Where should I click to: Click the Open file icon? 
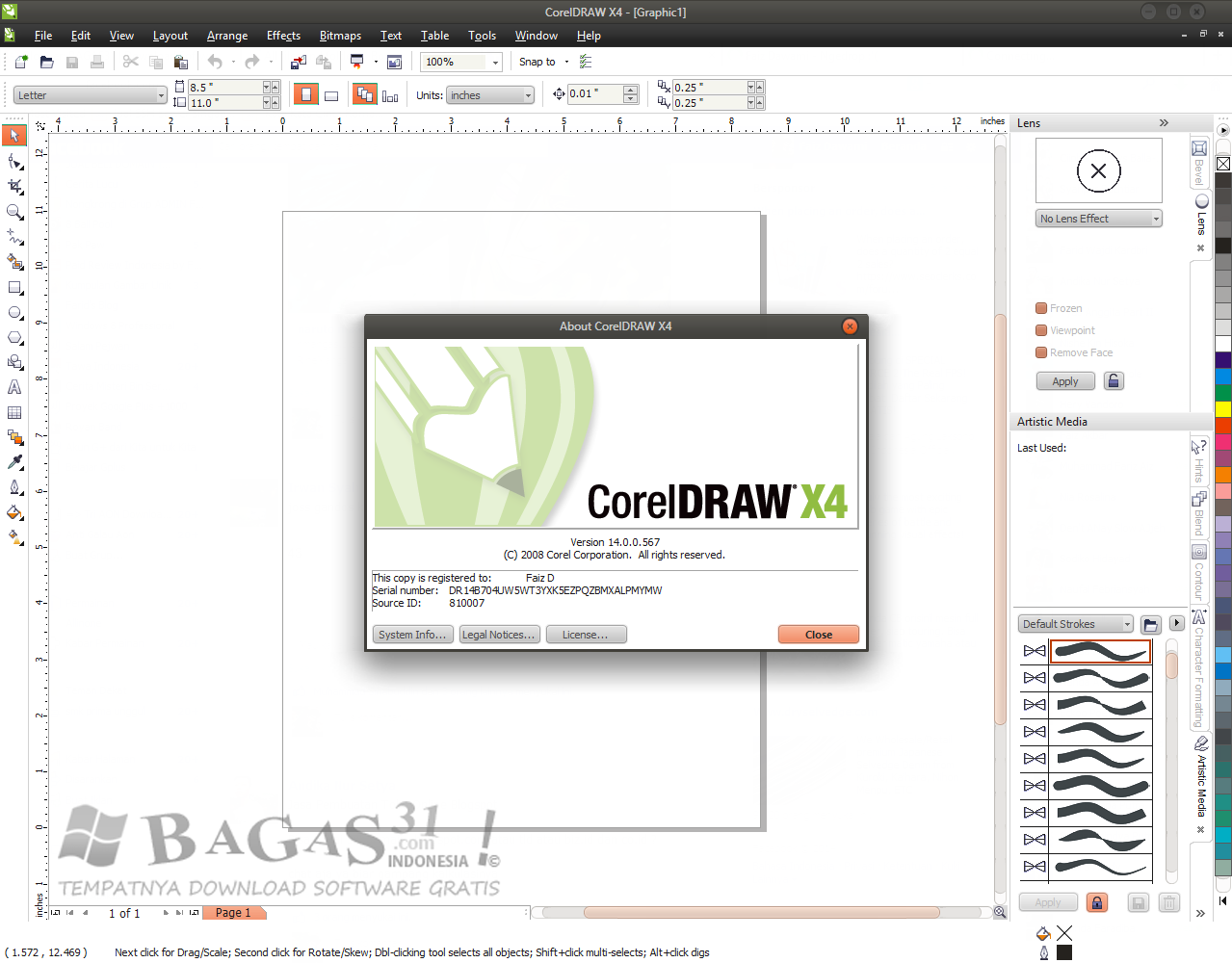pos(46,62)
